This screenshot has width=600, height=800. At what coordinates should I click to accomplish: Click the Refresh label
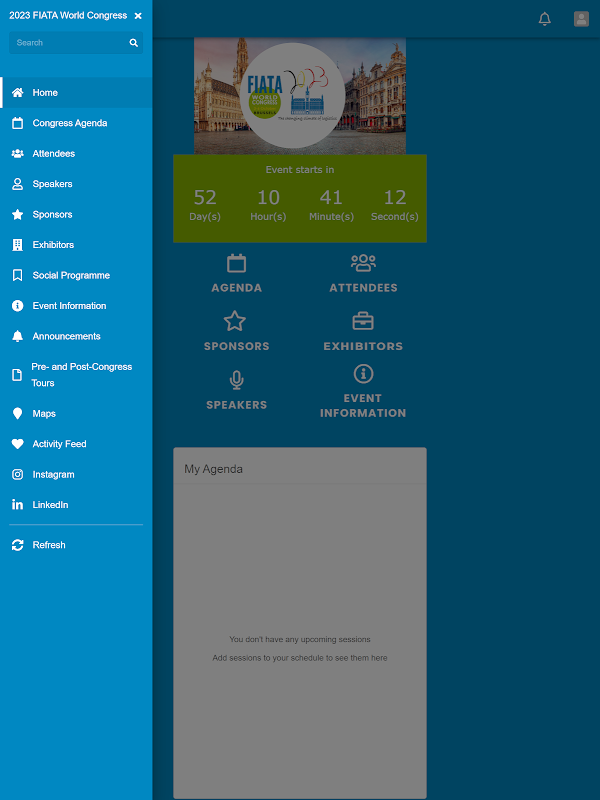[49, 545]
